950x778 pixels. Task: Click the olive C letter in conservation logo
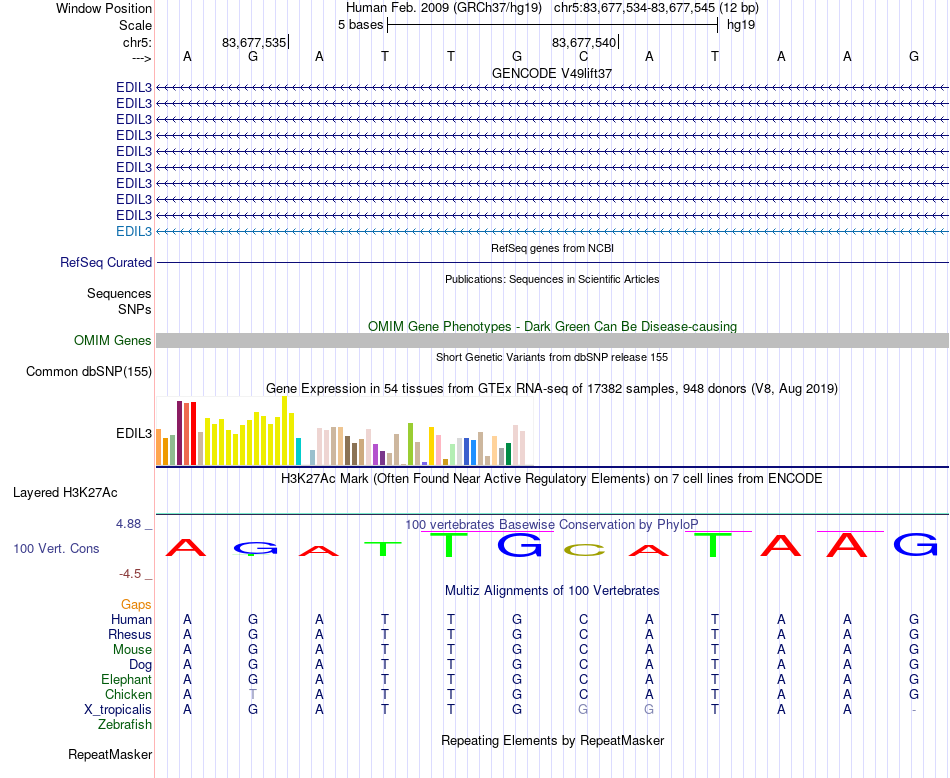point(583,550)
